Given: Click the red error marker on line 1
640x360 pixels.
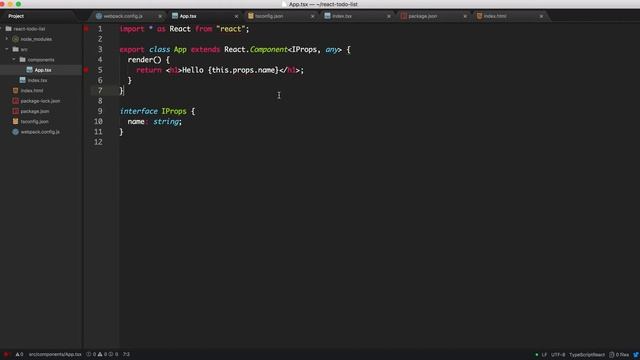Looking at the screenshot, I should 86,29.
